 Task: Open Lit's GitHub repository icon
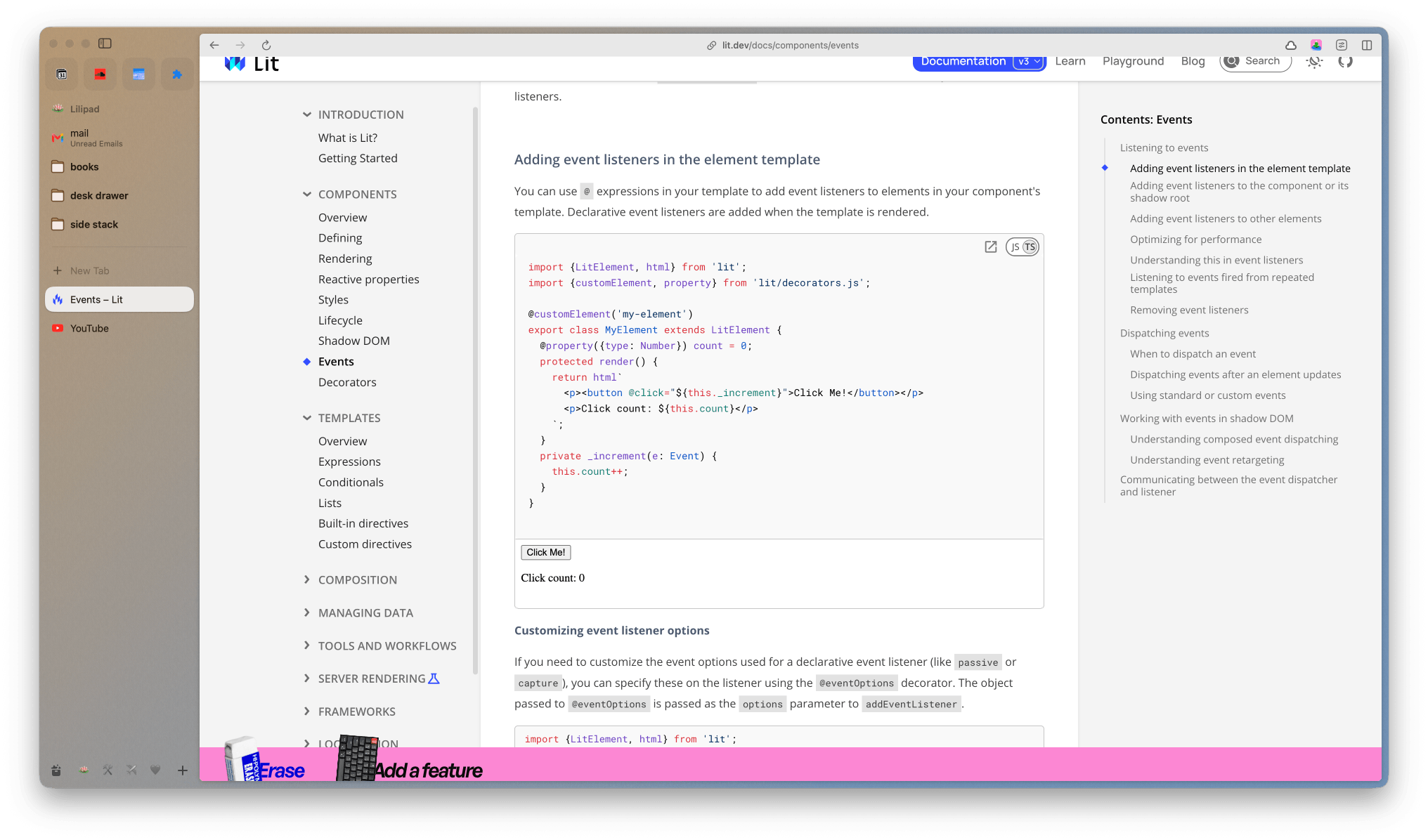(1345, 62)
